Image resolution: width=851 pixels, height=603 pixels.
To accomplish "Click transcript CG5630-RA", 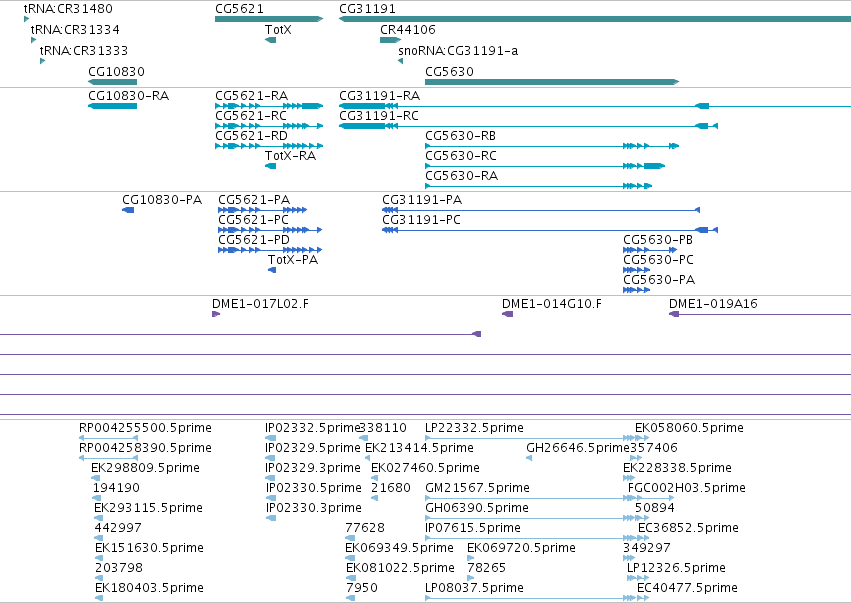I will (538, 186).
